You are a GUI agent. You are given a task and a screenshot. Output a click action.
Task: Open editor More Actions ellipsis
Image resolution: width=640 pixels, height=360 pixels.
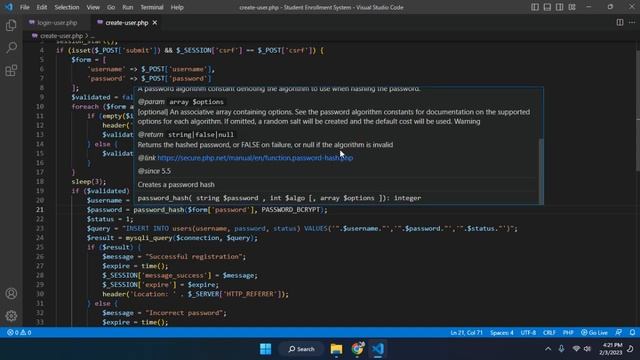[x=632, y=22]
